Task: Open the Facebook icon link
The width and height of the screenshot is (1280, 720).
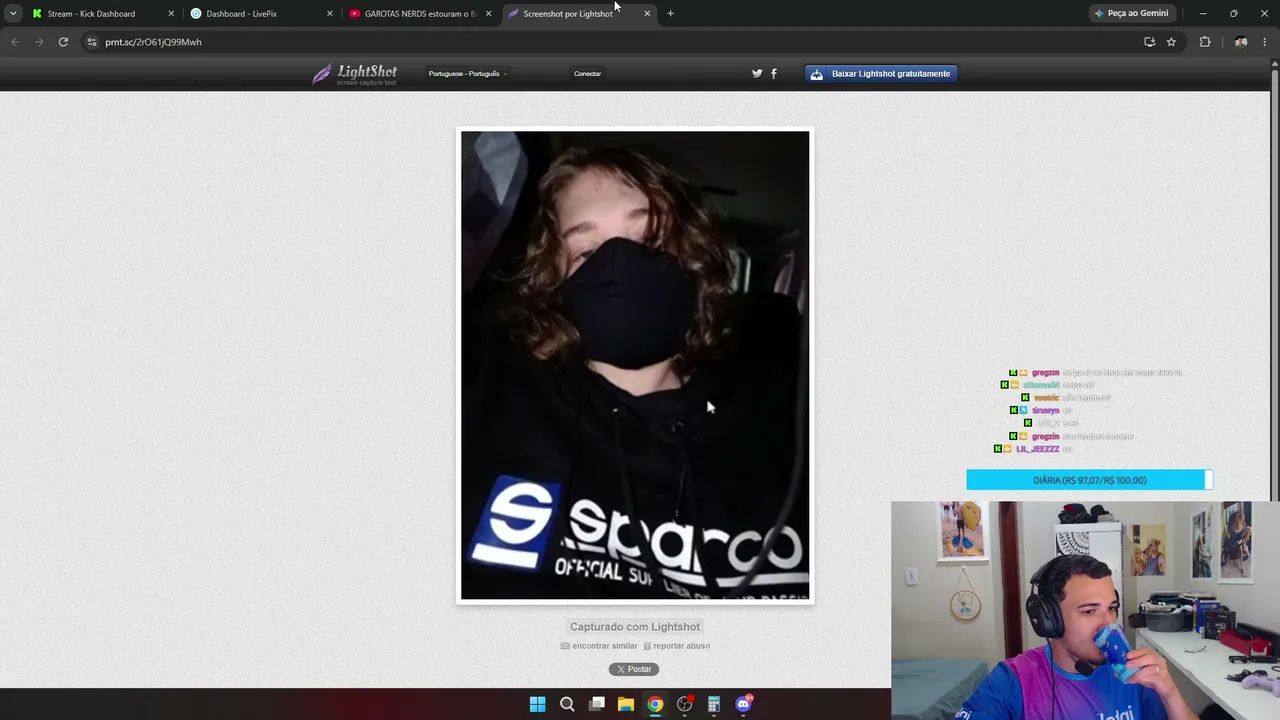Action: [x=773, y=73]
